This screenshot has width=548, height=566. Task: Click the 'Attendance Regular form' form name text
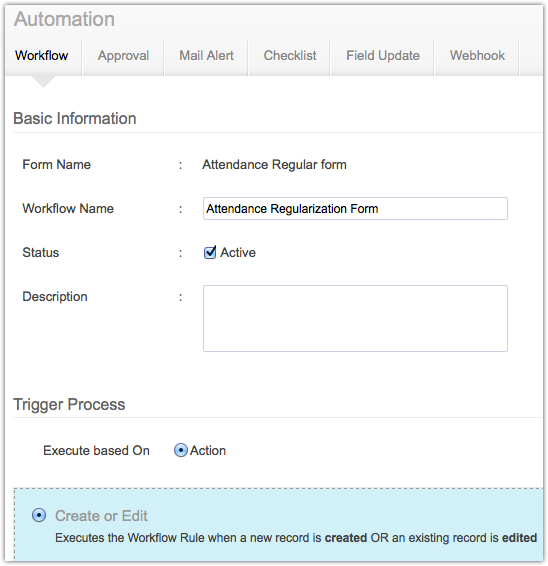click(274, 165)
